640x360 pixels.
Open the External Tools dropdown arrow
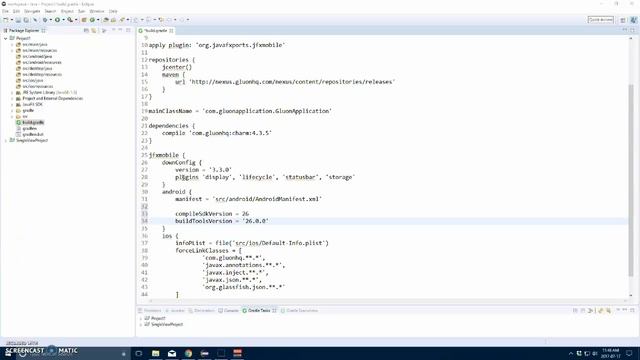pyautogui.click(x=76, y=20)
